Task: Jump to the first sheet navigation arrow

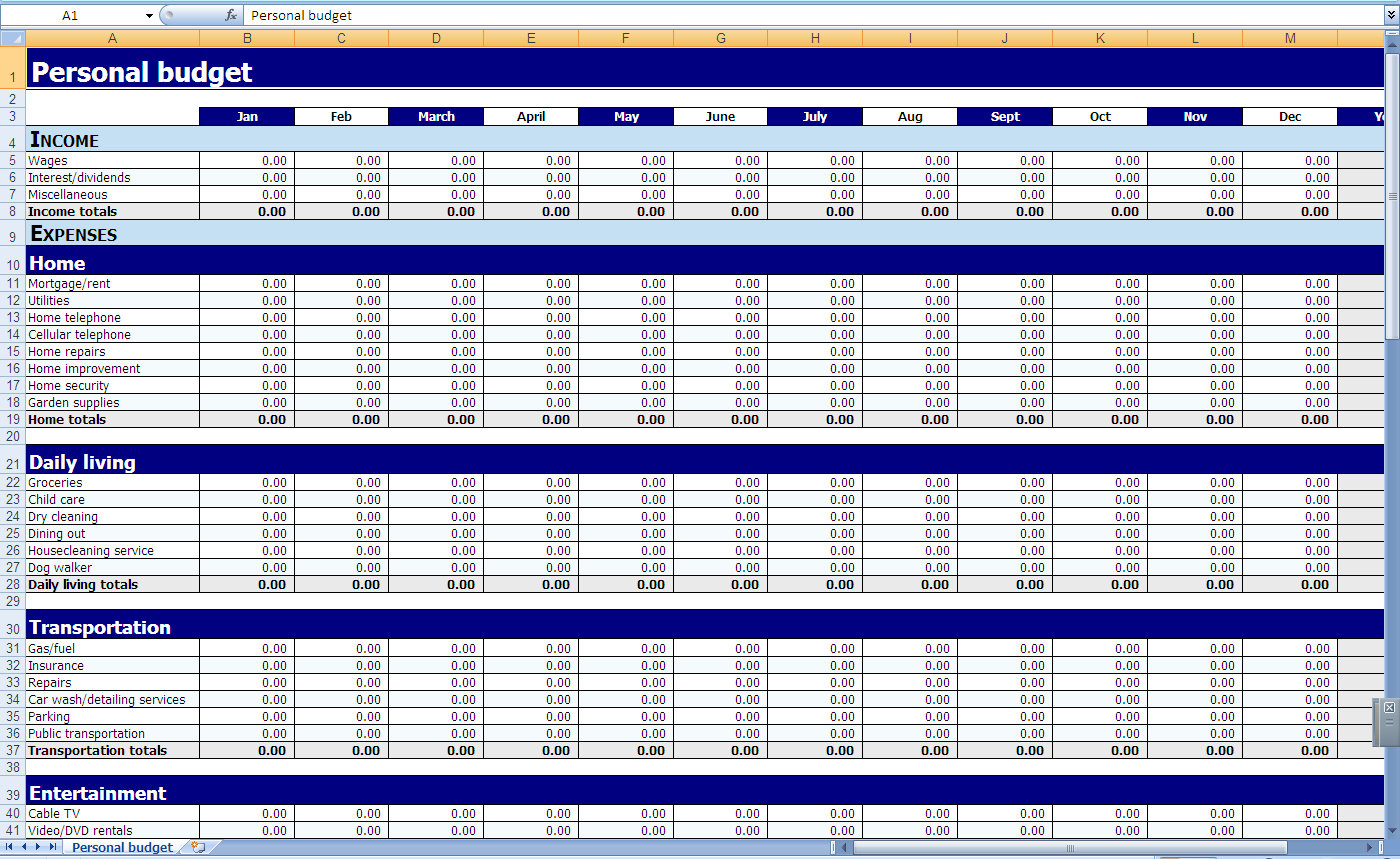Action: tap(10, 847)
